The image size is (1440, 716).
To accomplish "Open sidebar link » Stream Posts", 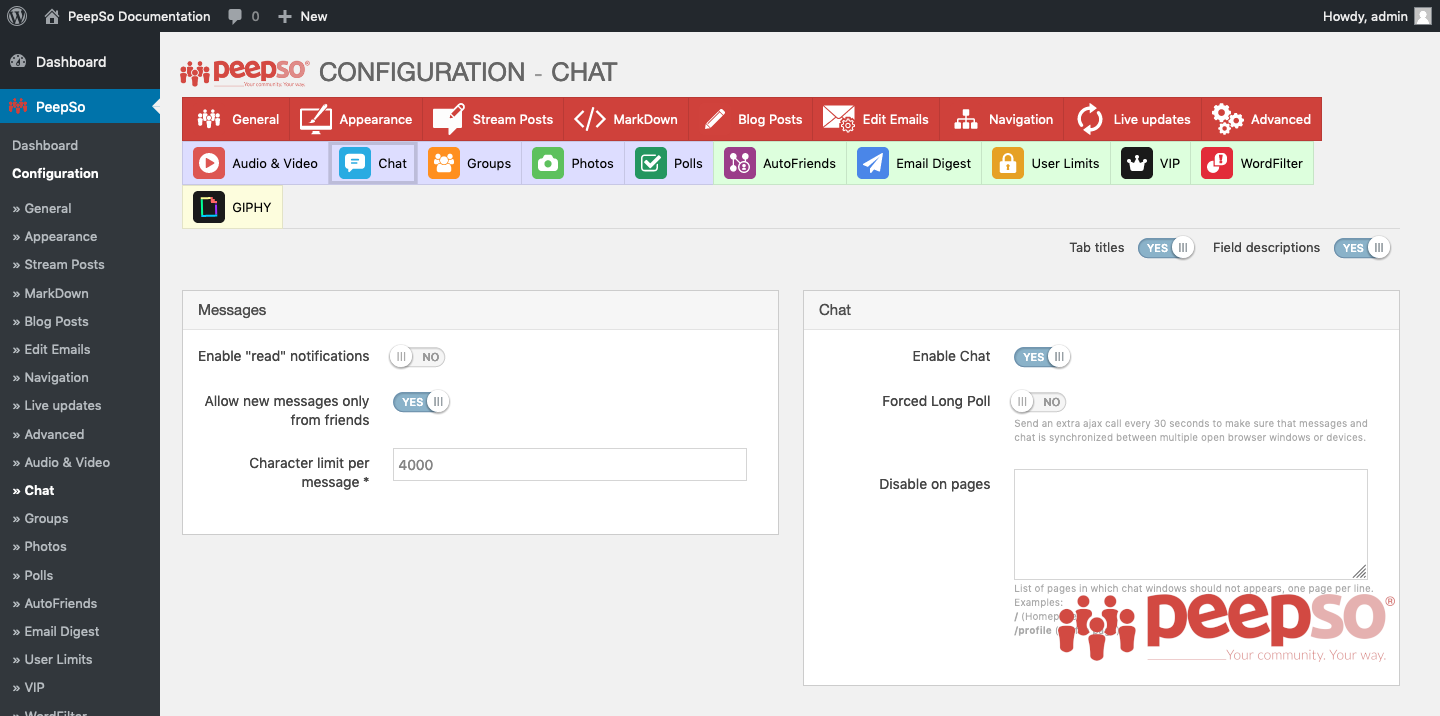I will 58,264.
